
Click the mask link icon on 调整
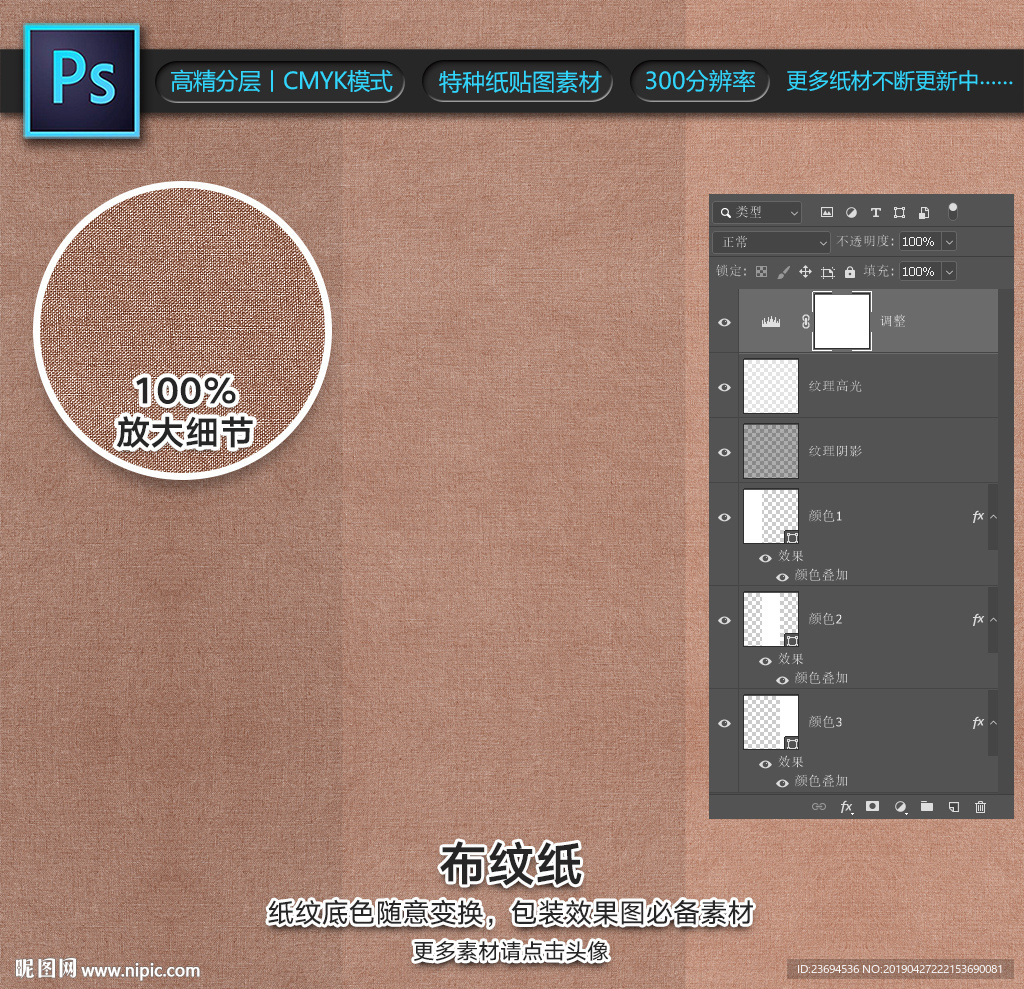click(x=806, y=321)
